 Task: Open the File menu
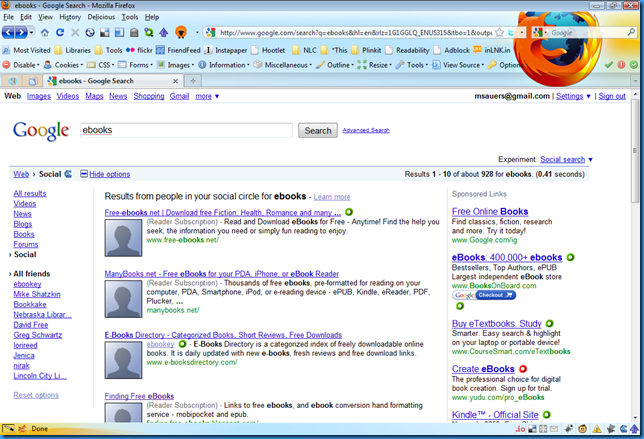(8, 17)
